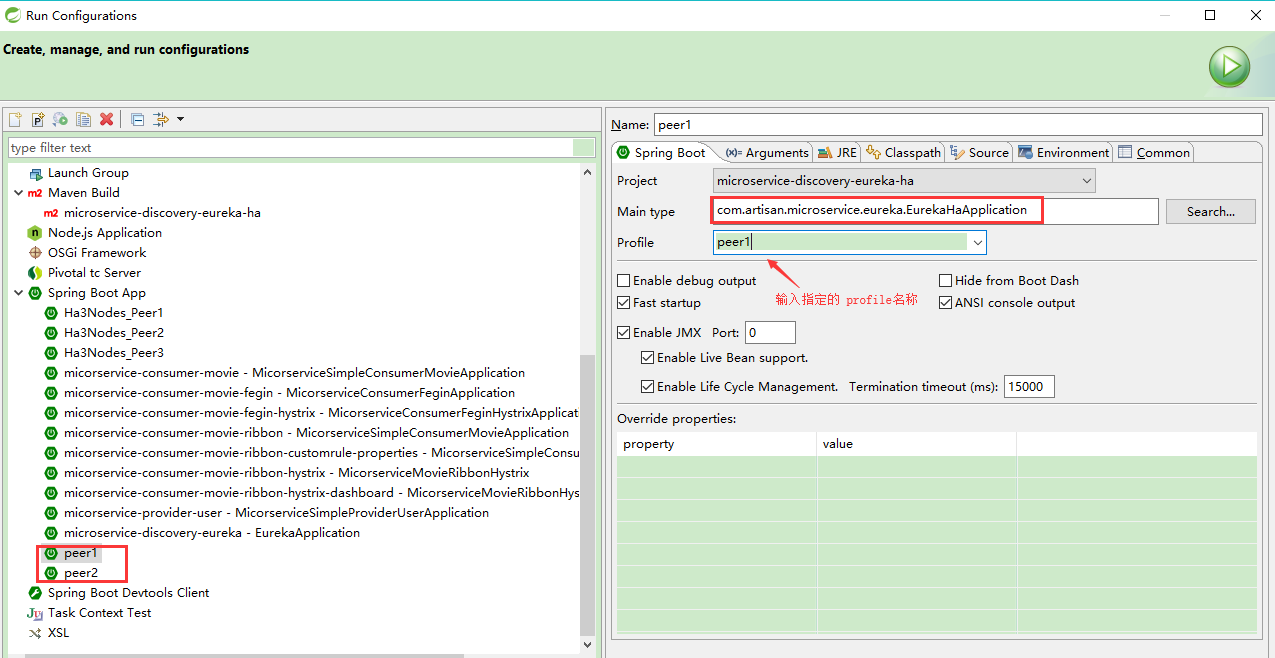Select the Ha3Nodes_Peer1 configuration

point(113,313)
